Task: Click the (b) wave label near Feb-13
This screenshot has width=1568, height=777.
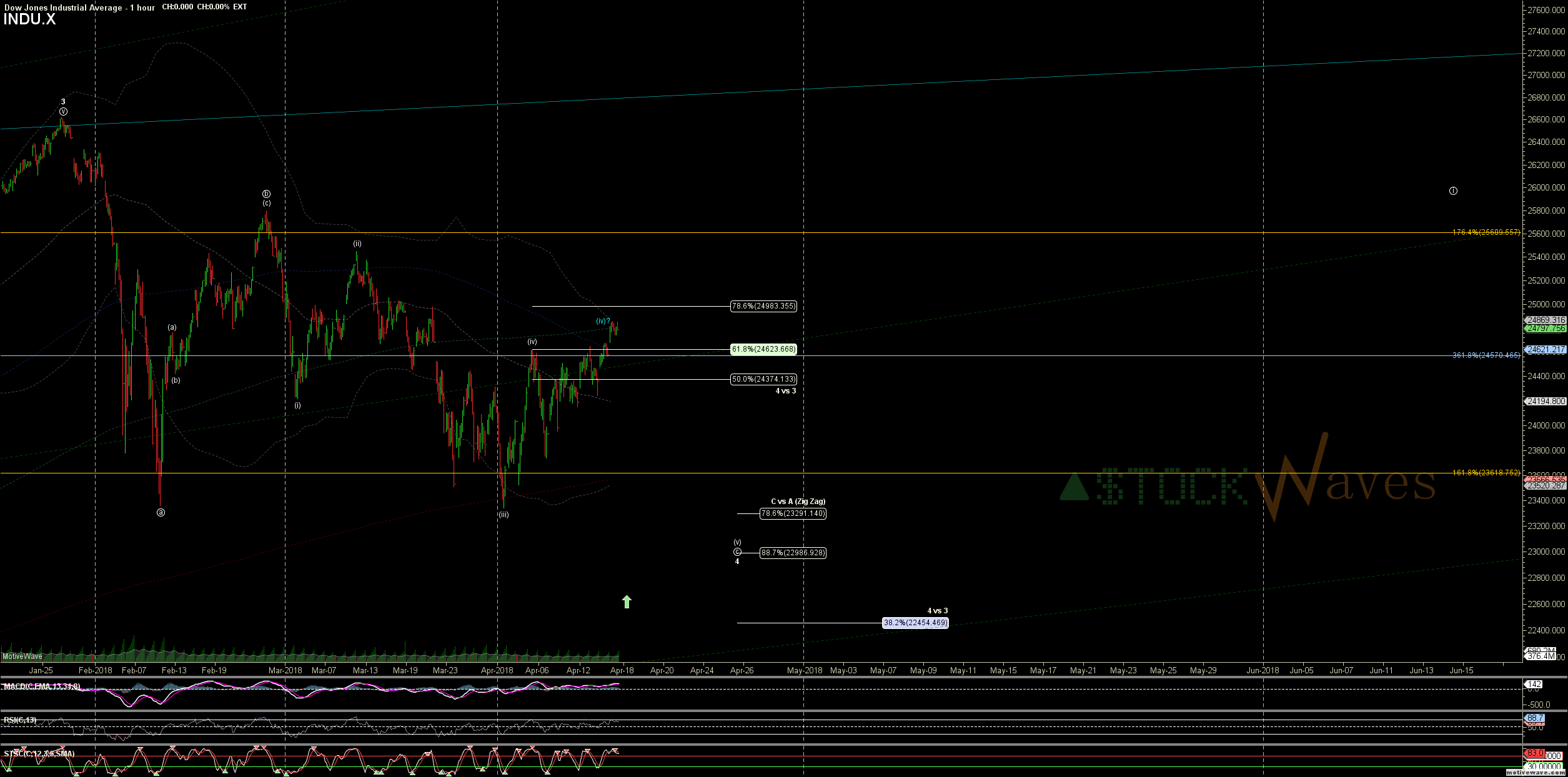Action: [x=176, y=380]
